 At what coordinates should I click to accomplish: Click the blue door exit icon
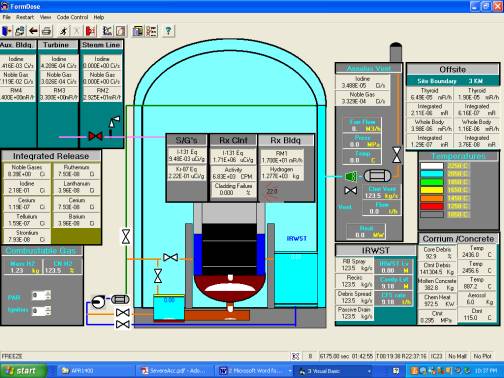[x=6, y=31]
